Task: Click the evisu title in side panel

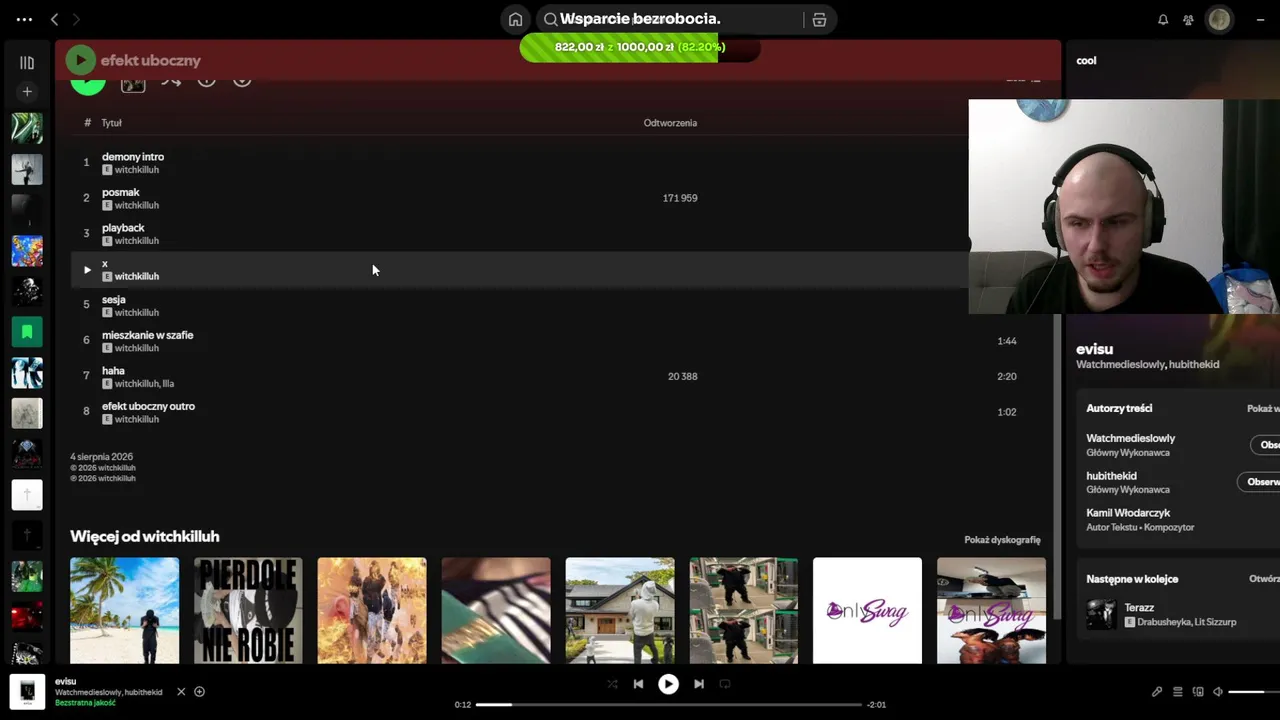Action: pyautogui.click(x=1095, y=349)
